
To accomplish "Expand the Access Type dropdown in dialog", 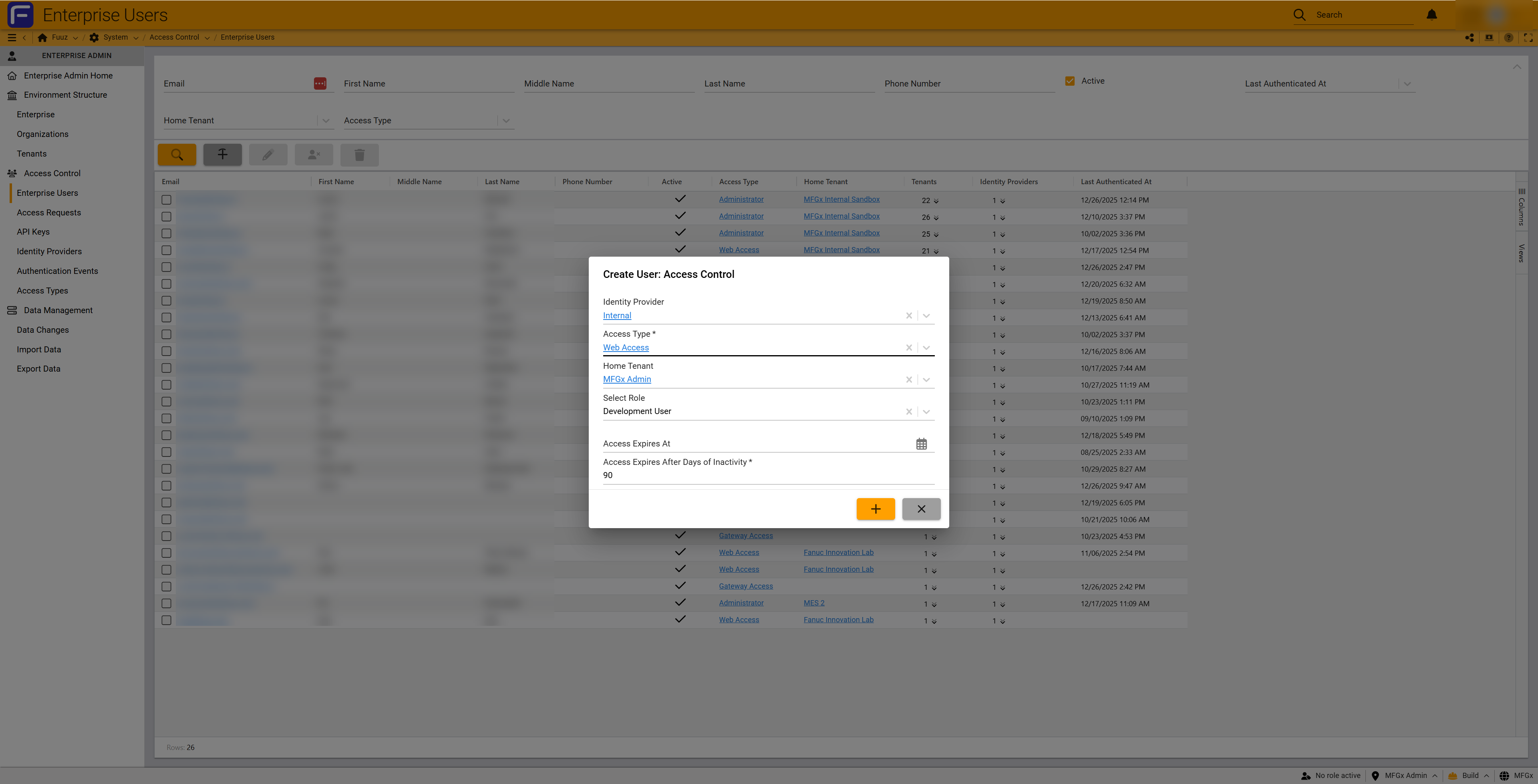I will coord(926,348).
